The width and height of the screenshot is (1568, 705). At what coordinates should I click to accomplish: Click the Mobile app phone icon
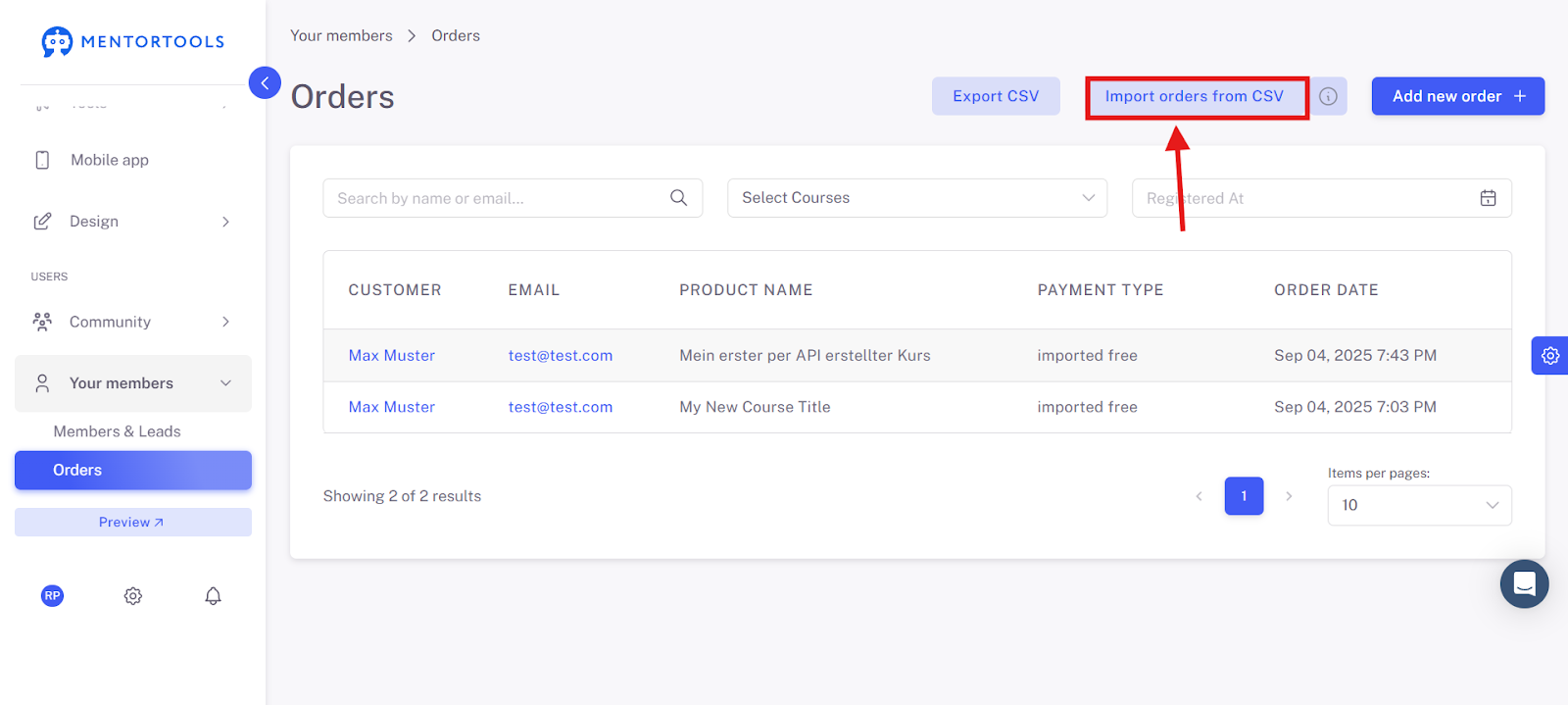pyautogui.click(x=42, y=160)
